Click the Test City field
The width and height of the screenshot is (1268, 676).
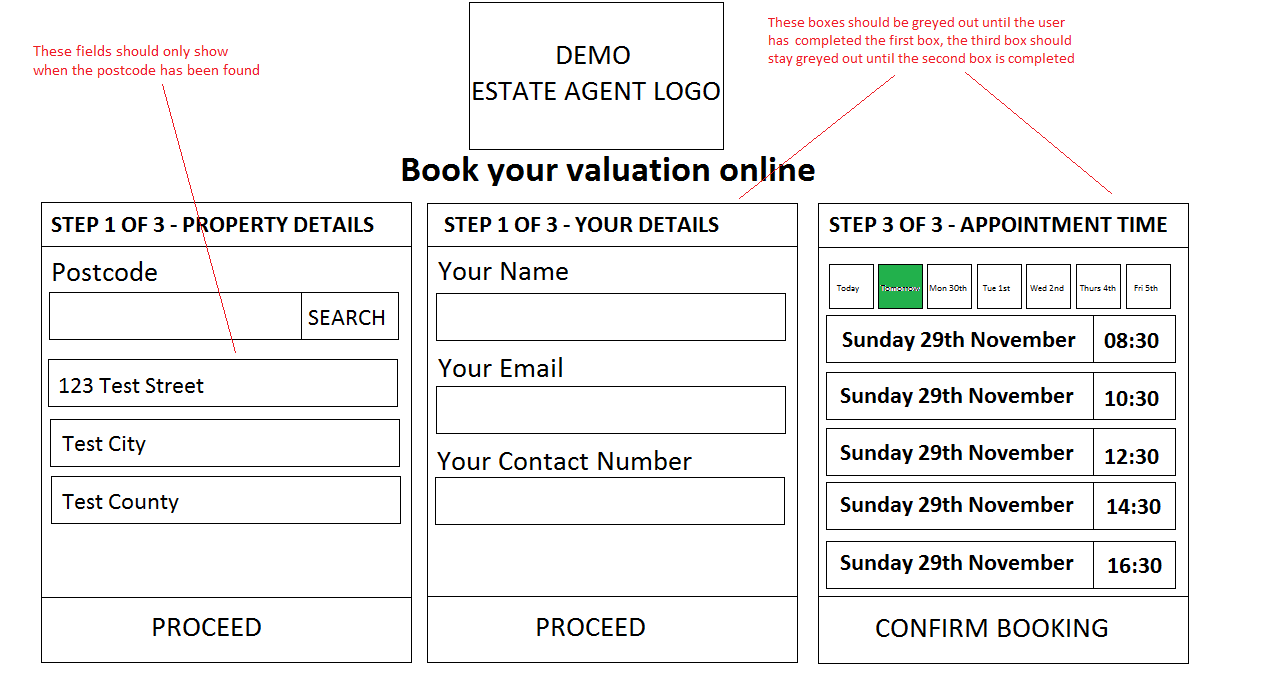[225, 443]
